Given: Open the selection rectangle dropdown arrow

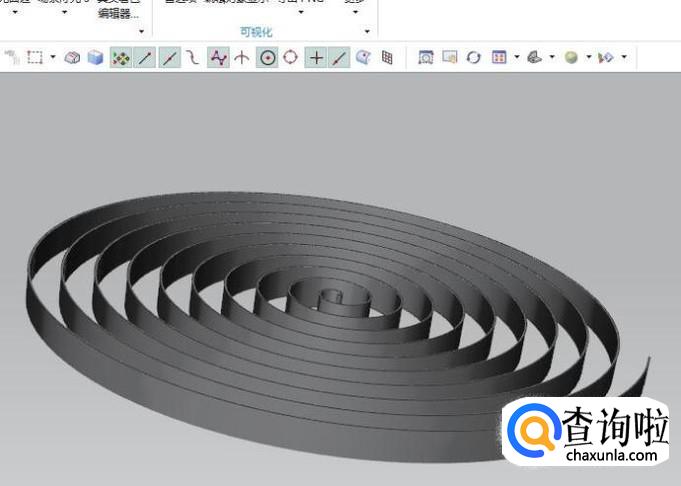Looking at the screenshot, I should point(53,58).
